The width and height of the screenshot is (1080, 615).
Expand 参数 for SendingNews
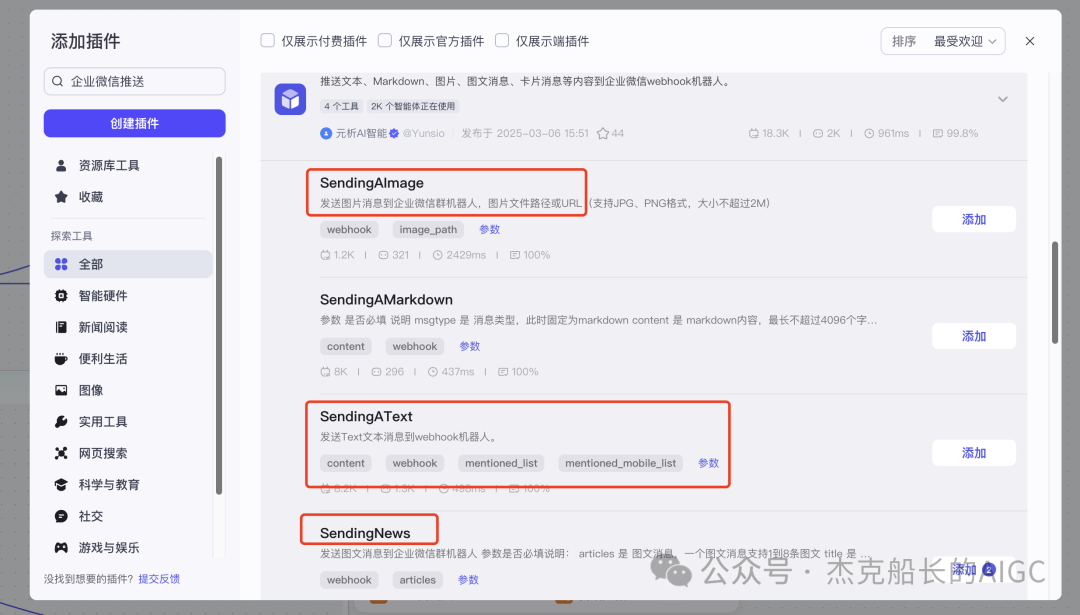(468, 580)
